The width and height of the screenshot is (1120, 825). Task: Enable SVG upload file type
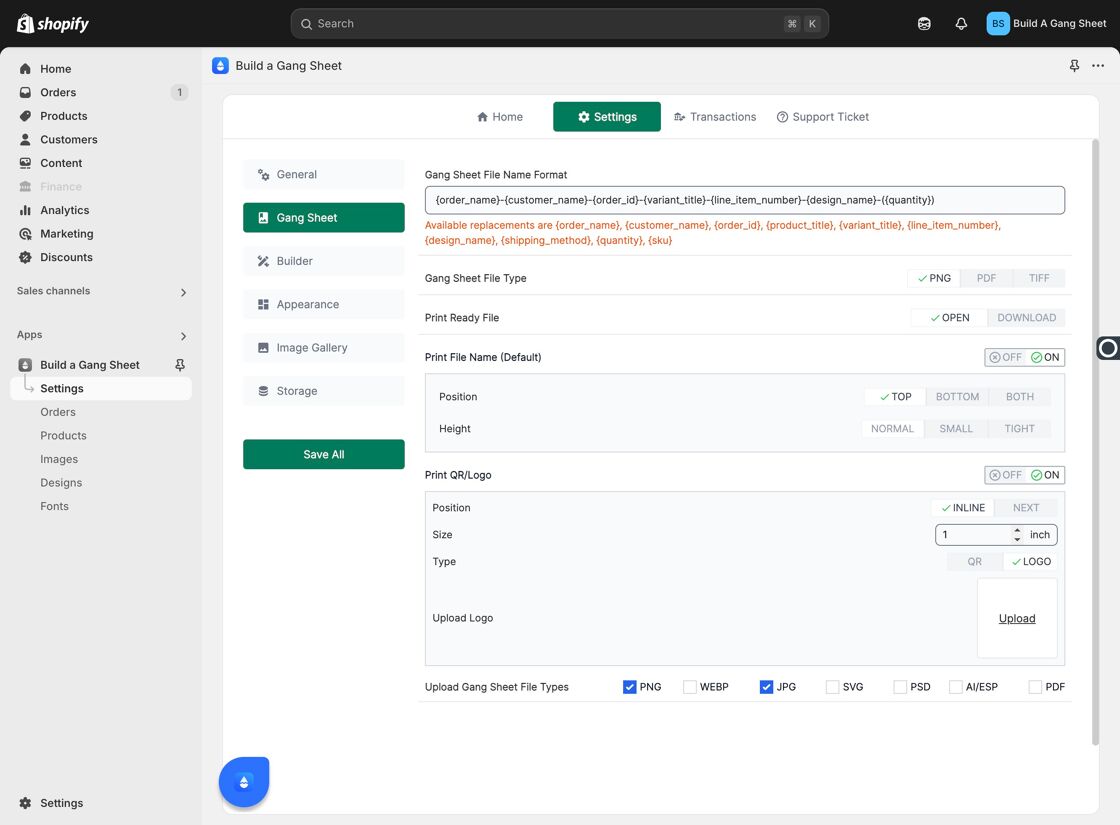pos(832,687)
